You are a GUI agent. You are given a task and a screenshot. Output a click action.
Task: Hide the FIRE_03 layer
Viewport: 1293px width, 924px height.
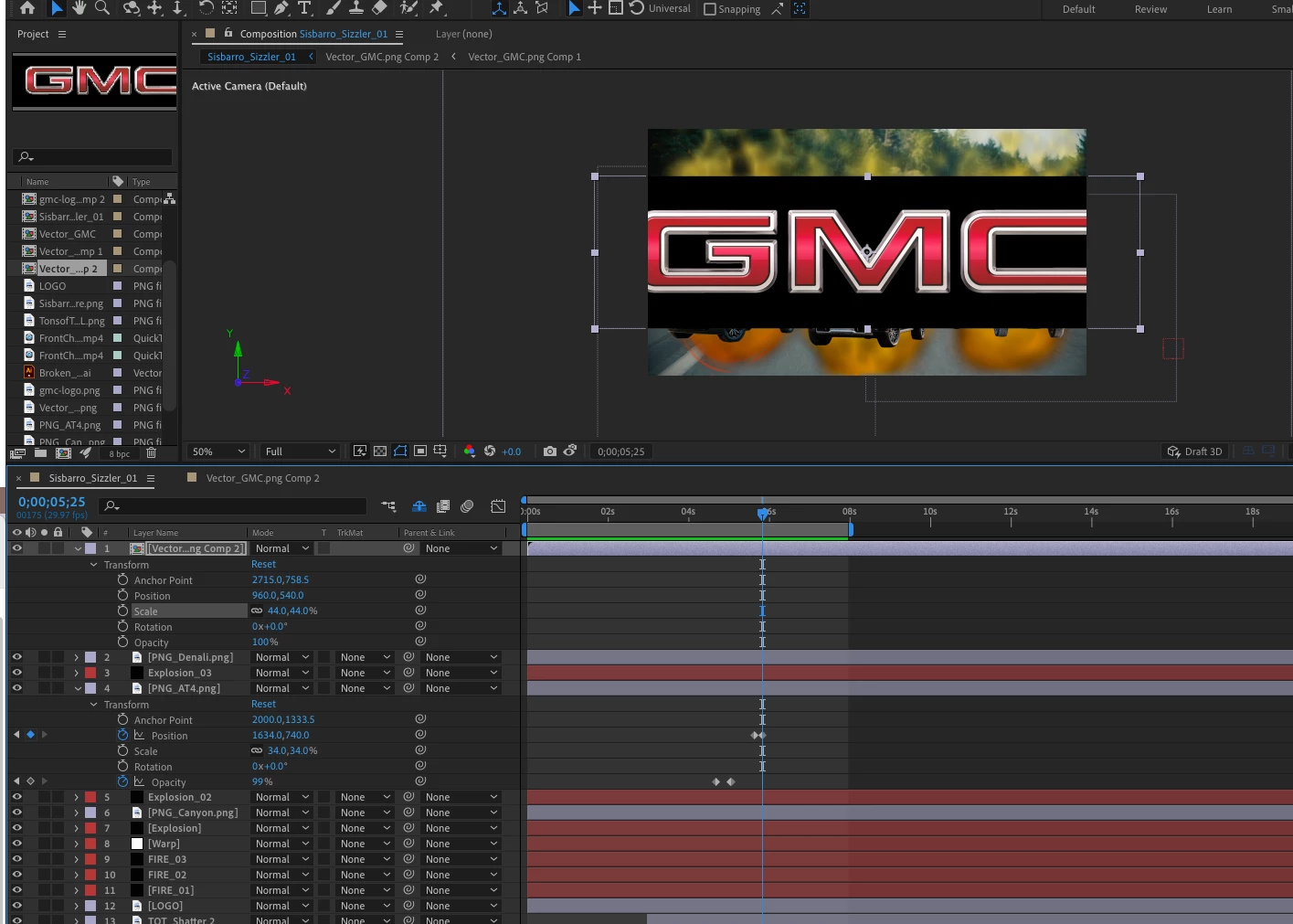pyautogui.click(x=16, y=859)
